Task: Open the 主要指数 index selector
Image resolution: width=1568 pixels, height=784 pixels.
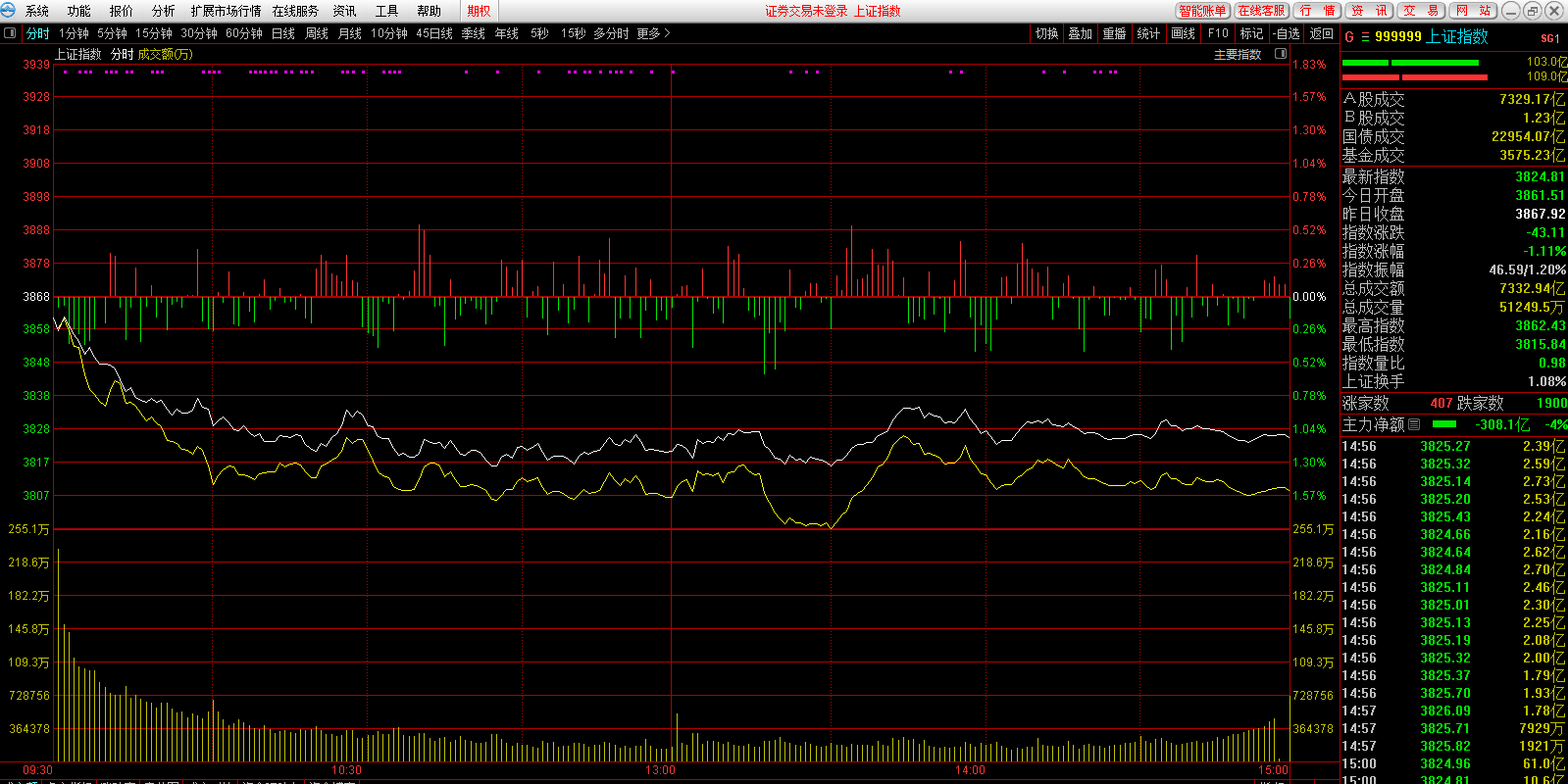Action: 1238,55
